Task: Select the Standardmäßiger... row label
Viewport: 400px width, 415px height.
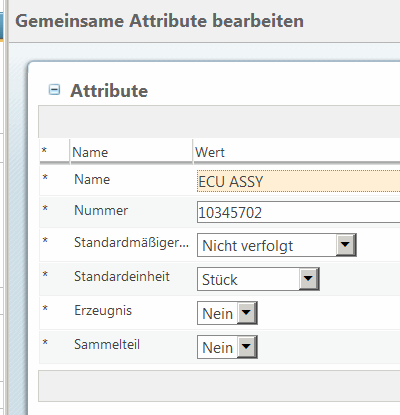Action: (131, 243)
